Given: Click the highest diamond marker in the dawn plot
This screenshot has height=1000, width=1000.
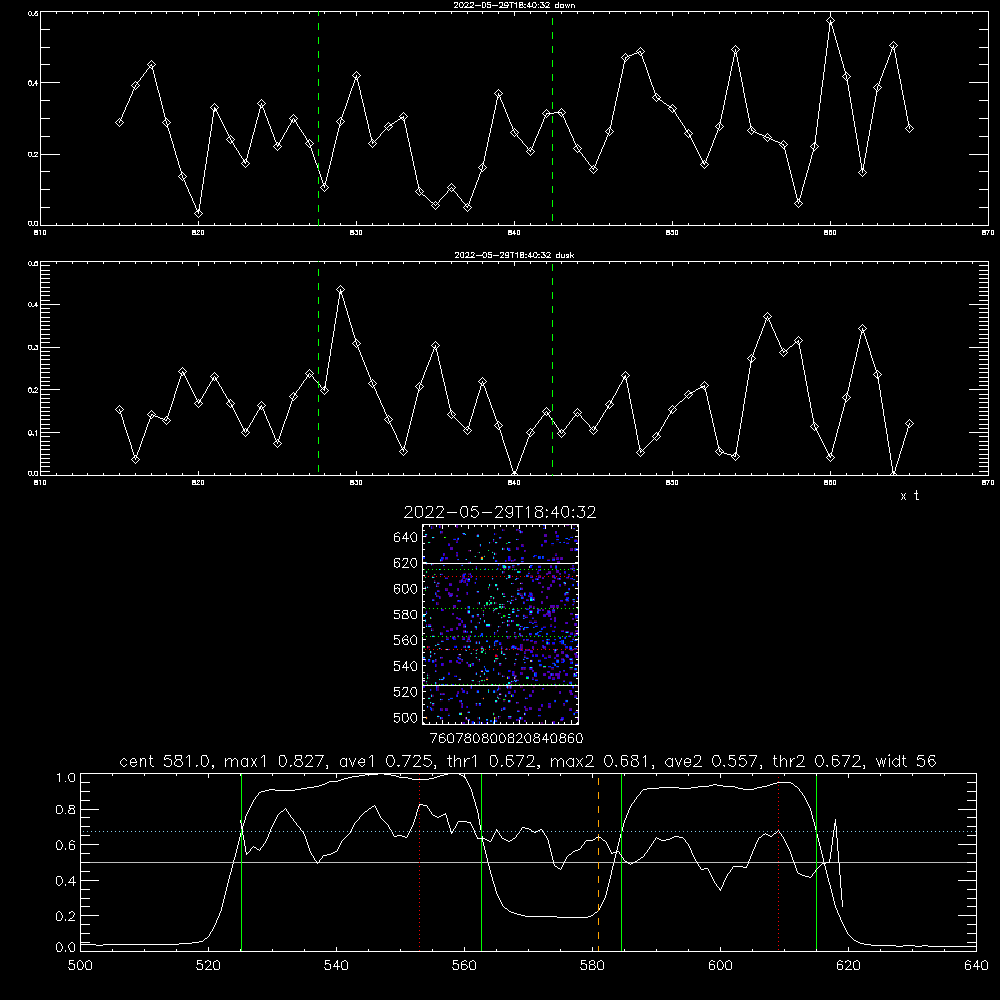Looking at the screenshot, I should pyautogui.click(x=830, y=20).
